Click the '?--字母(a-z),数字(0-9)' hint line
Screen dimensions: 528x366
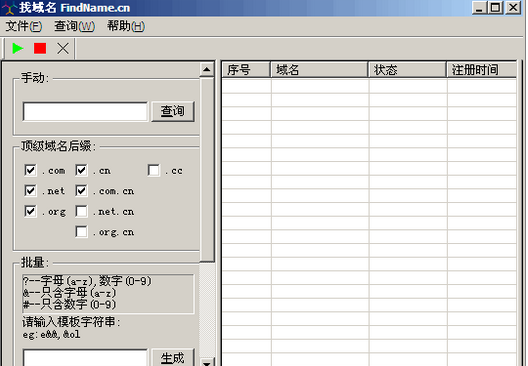(87, 280)
